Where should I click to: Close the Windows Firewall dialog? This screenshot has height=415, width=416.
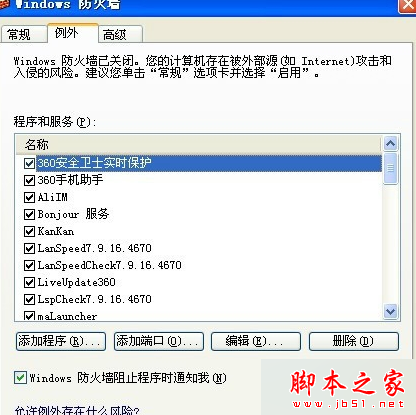pyautogui.click(x=408, y=5)
